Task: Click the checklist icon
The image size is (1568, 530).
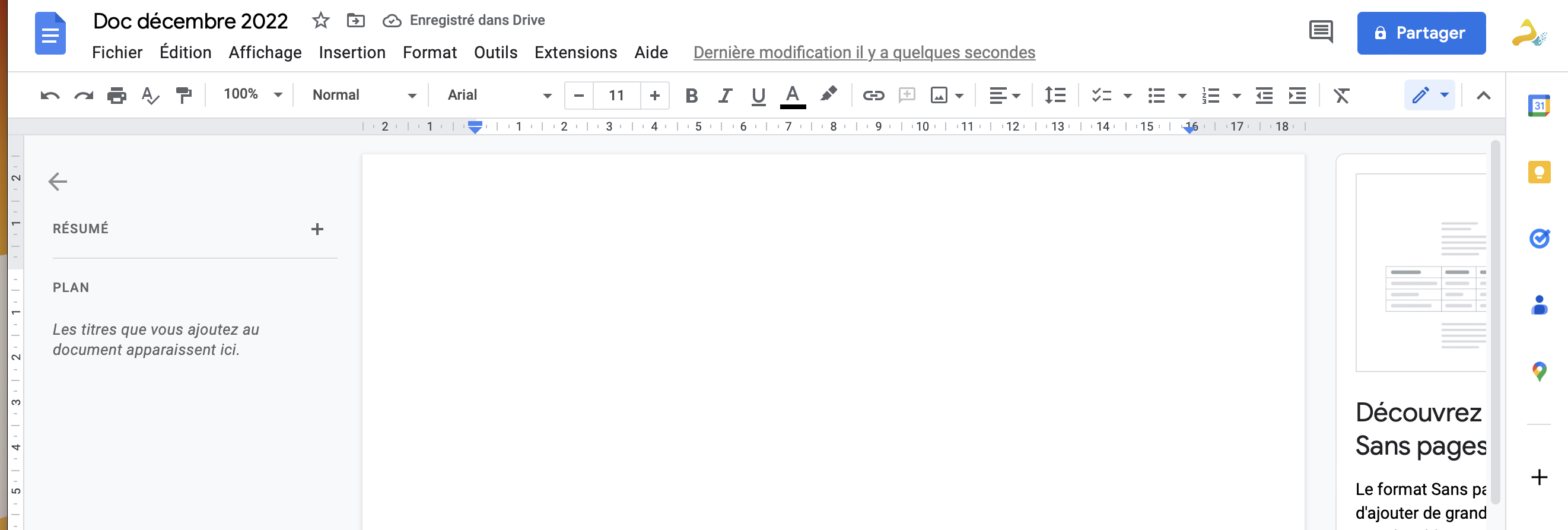Action: (x=1101, y=95)
